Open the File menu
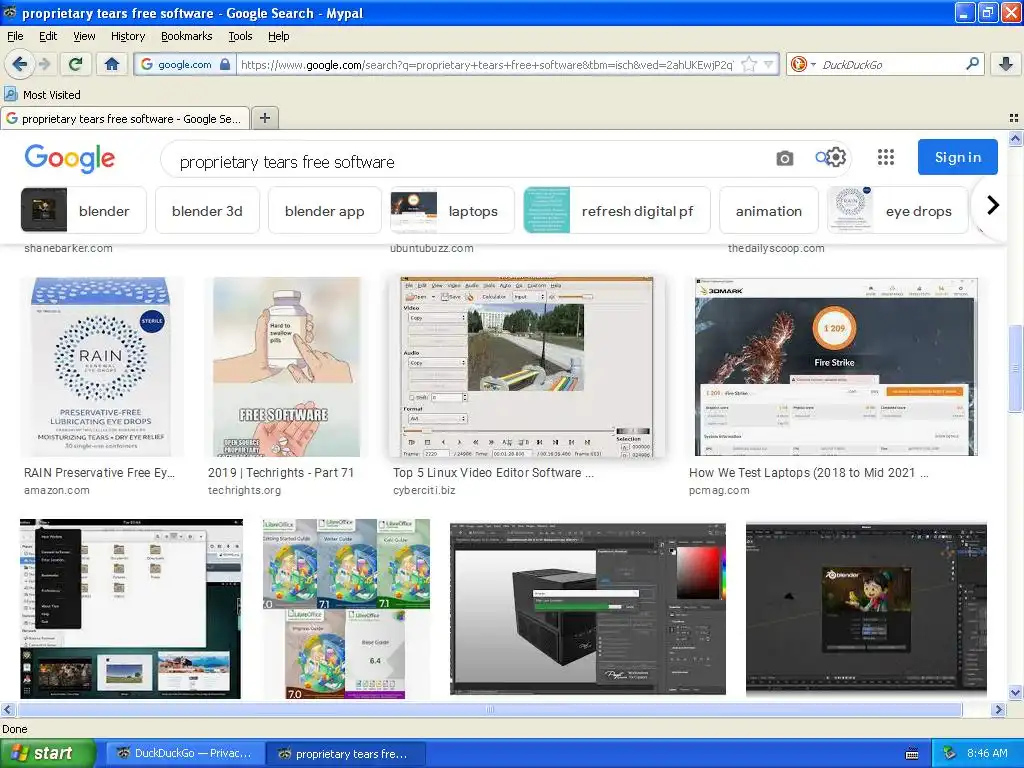The height and width of the screenshot is (768, 1024). tap(15, 36)
